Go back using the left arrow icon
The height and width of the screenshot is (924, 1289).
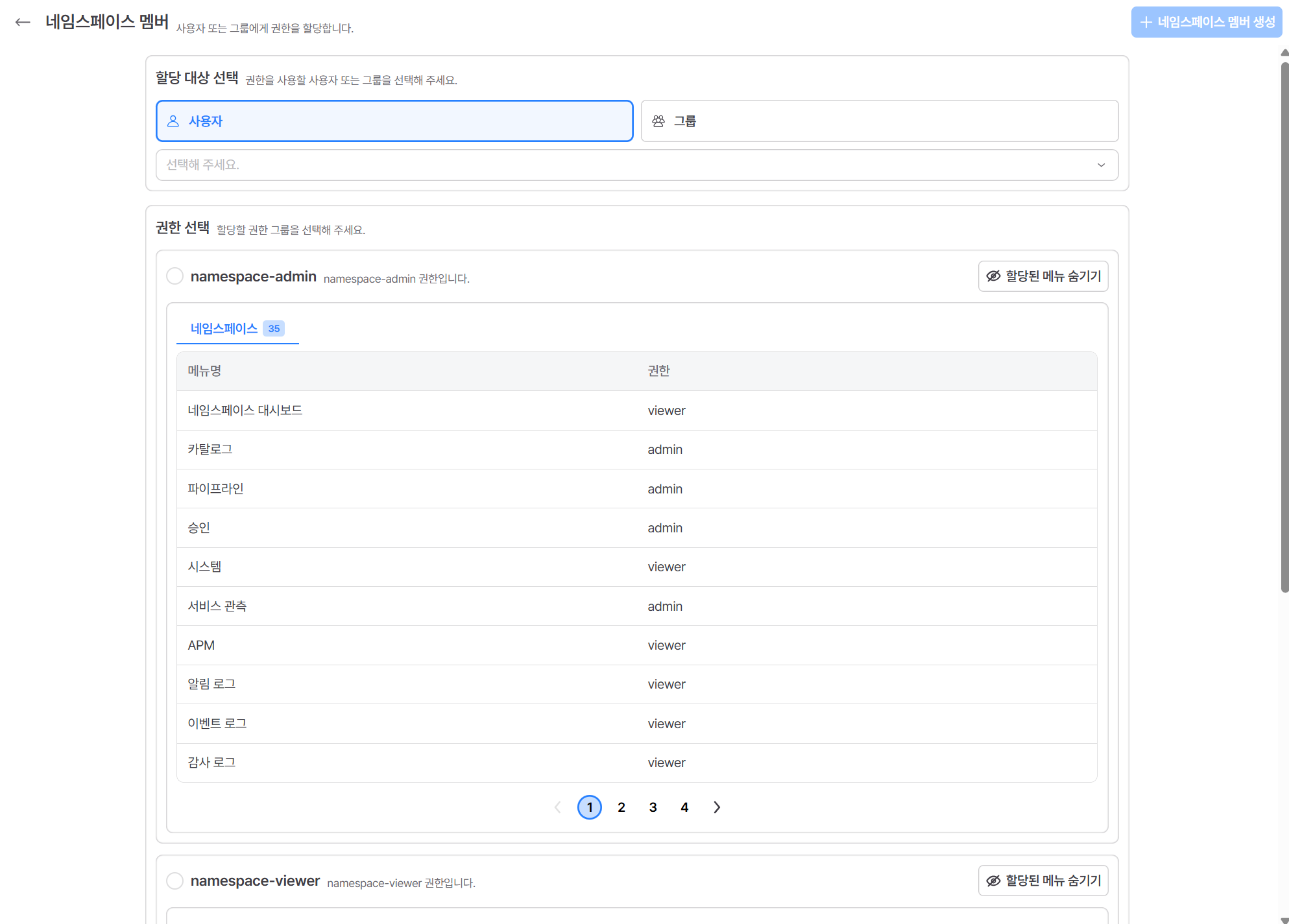point(23,22)
